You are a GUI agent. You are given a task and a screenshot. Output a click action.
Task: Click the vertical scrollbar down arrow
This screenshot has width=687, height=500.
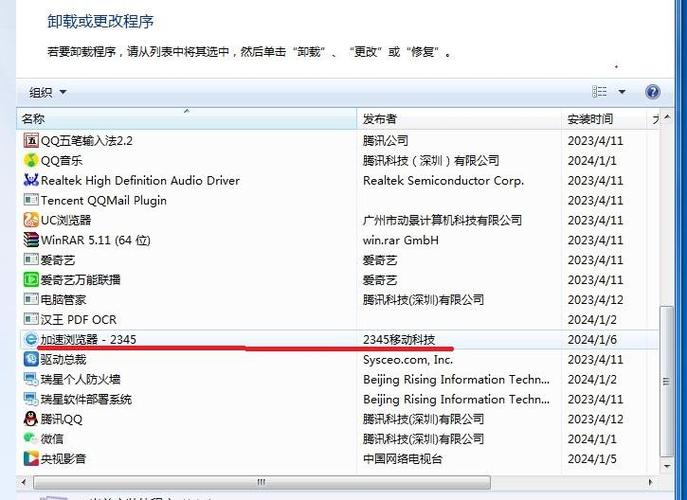[667, 466]
